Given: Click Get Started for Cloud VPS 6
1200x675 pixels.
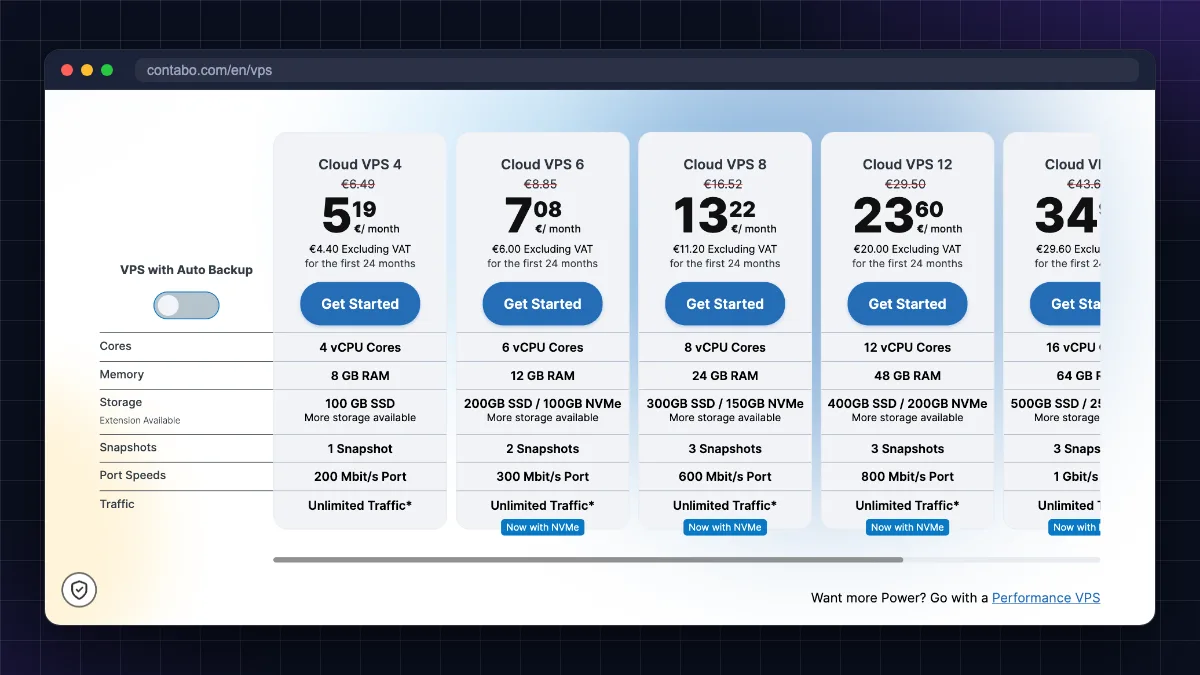Looking at the screenshot, I should [x=542, y=304].
